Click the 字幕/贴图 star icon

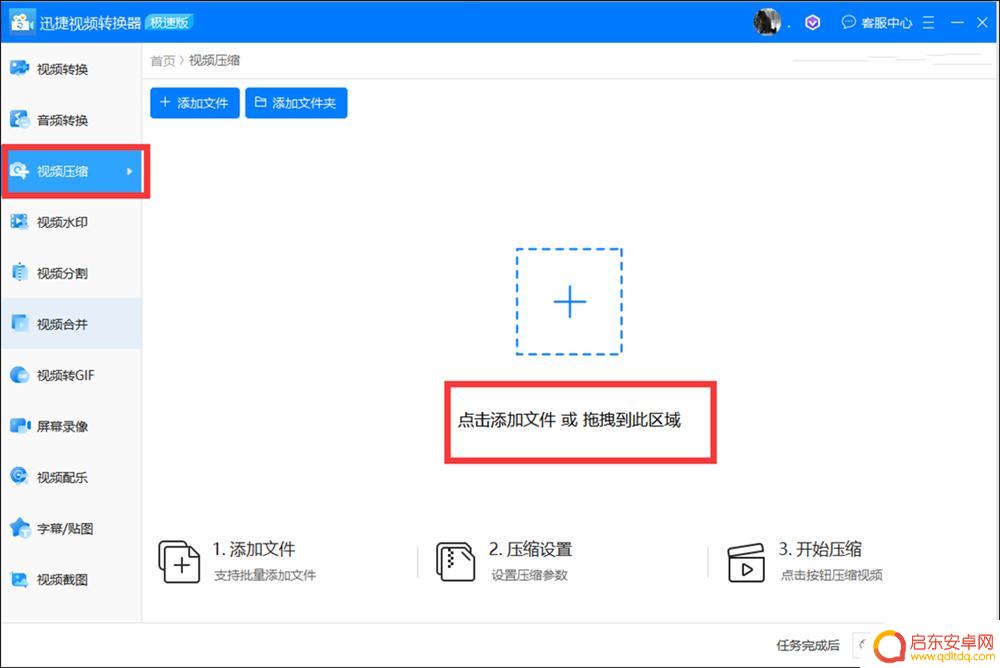point(20,528)
